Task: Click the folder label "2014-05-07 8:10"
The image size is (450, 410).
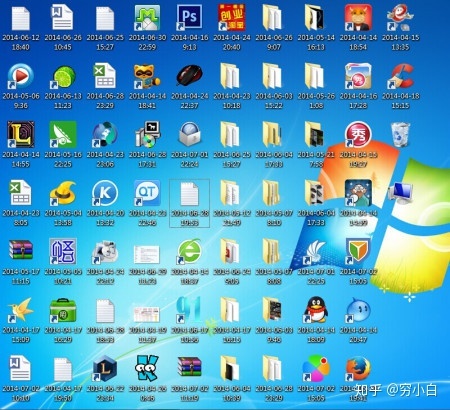Action: 274,218
